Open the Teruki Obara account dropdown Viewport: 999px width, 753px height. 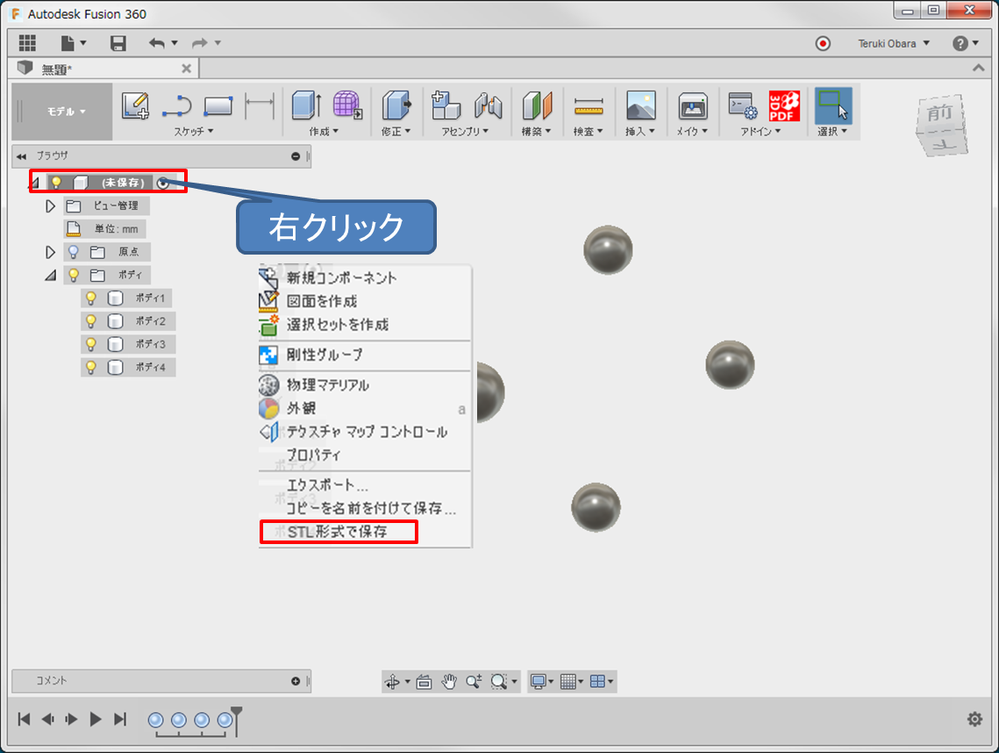pos(893,43)
